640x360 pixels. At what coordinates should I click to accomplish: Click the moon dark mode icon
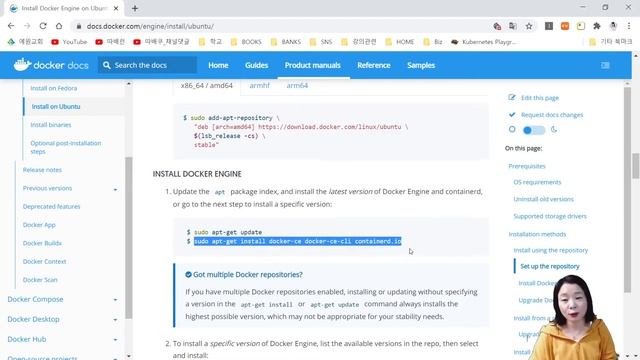point(554,129)
